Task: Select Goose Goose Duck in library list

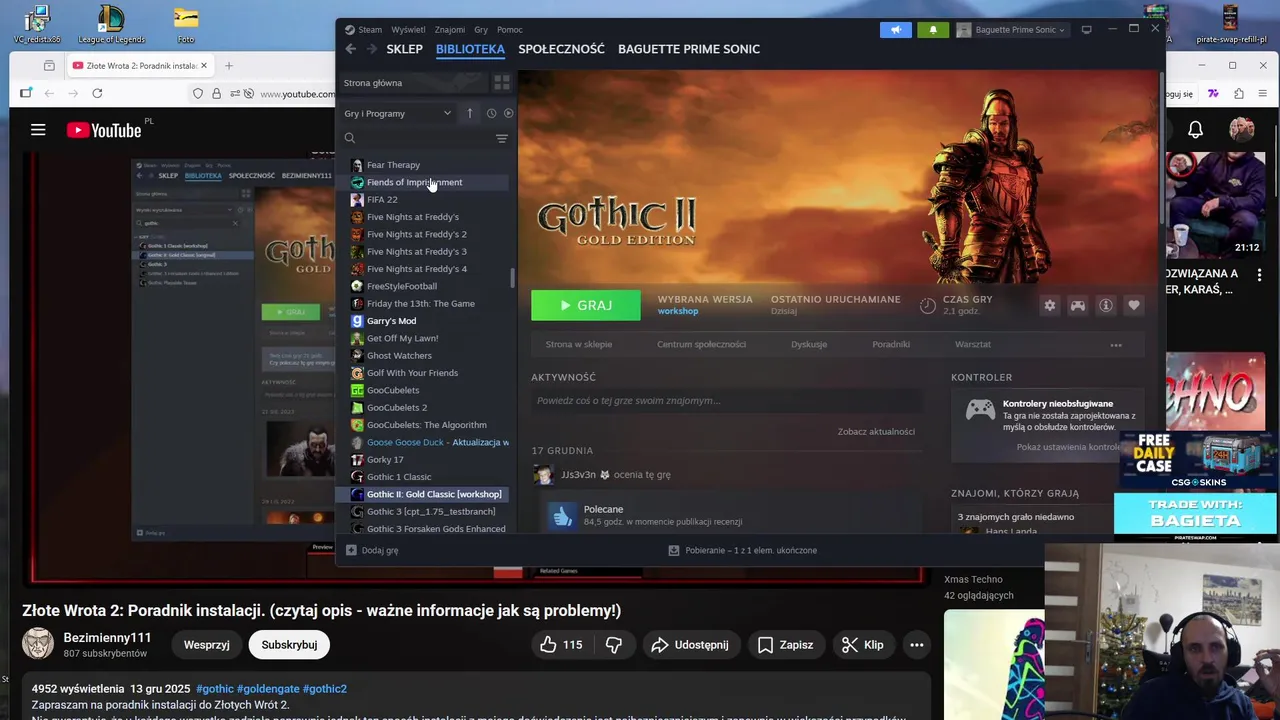Action: [x=428, y=442]
